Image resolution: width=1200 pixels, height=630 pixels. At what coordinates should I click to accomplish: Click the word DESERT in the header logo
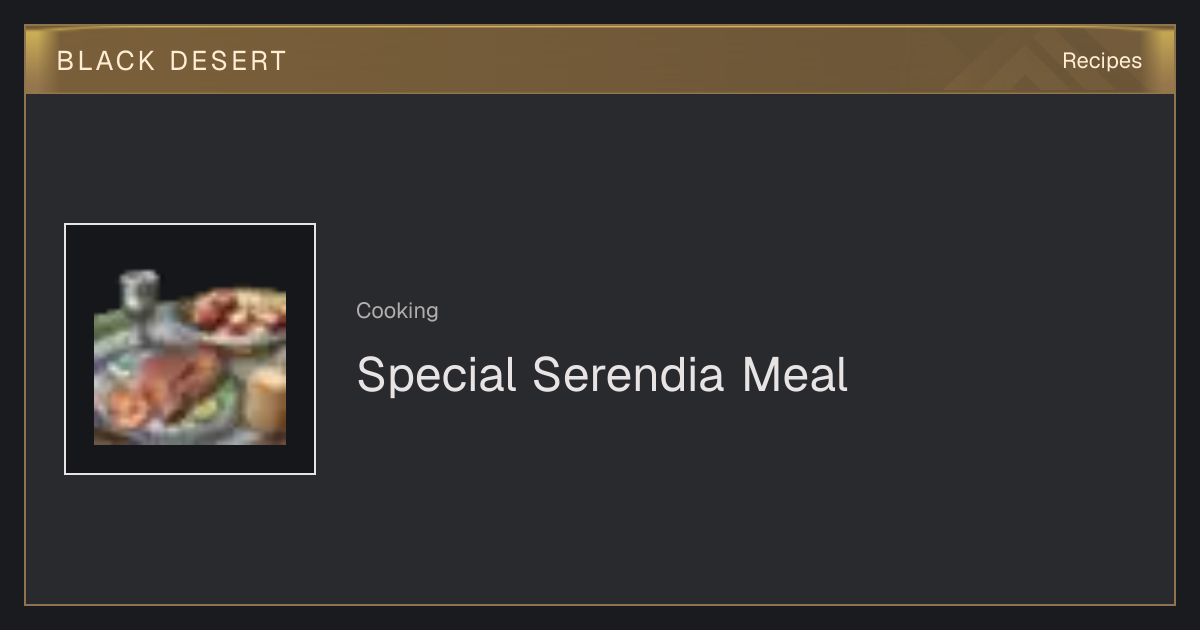[228, 61]
